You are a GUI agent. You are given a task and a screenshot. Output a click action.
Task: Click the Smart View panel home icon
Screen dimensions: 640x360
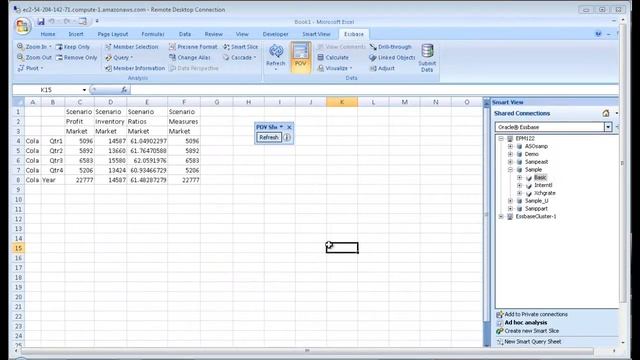(606, 113)
